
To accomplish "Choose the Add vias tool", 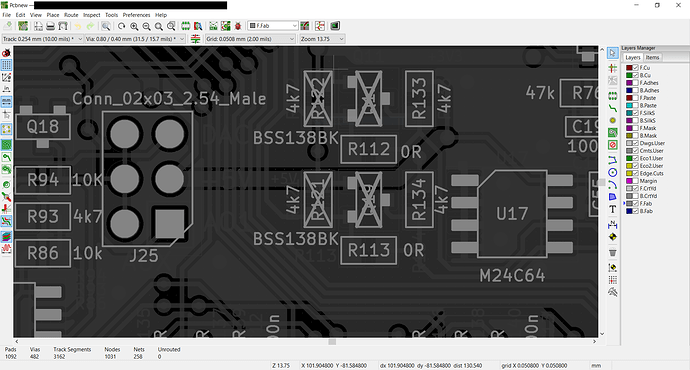I will (x=613, y=120).
